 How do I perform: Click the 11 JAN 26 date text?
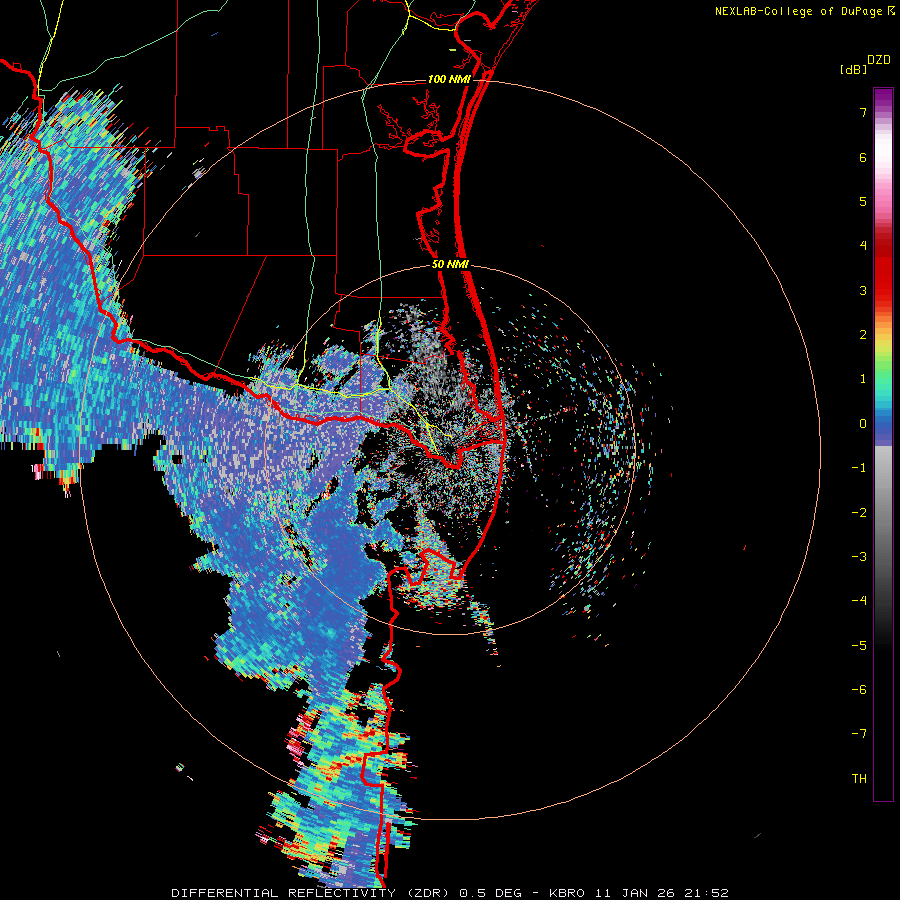point(633,893)
